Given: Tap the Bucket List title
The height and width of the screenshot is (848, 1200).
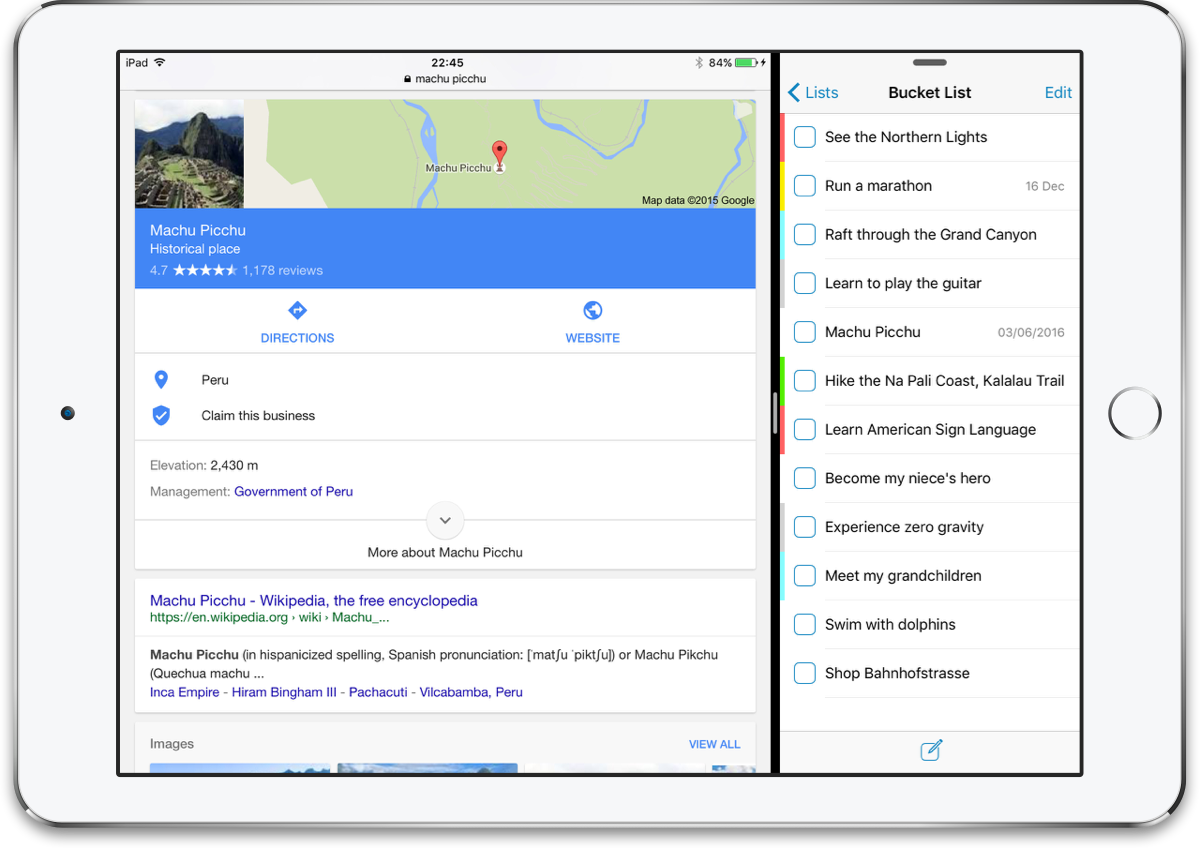Looking at the screenshot, I should click(930, 92).
